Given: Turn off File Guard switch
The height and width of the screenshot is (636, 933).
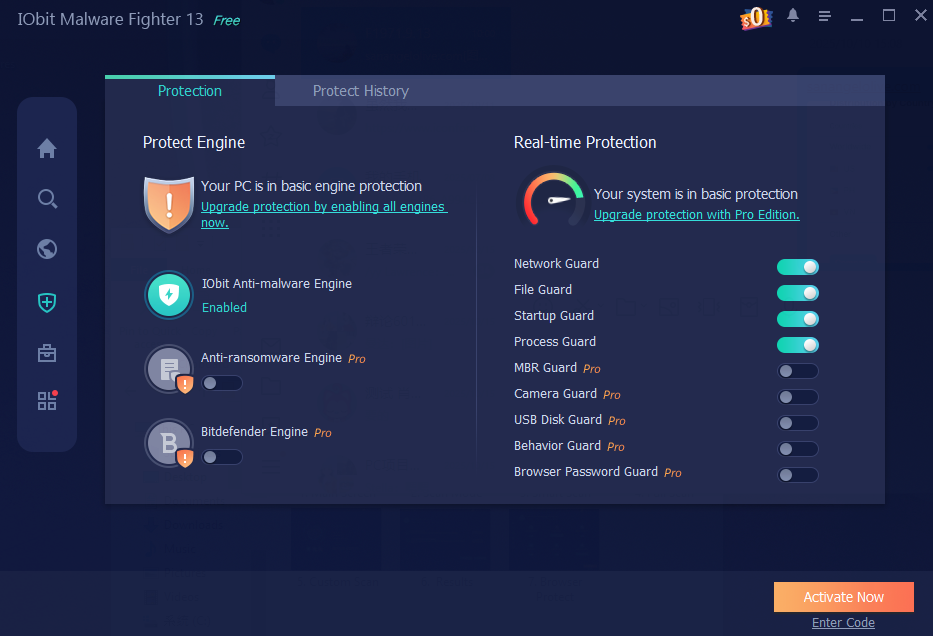Looking at the screenshot, I should tap(798, 293).
